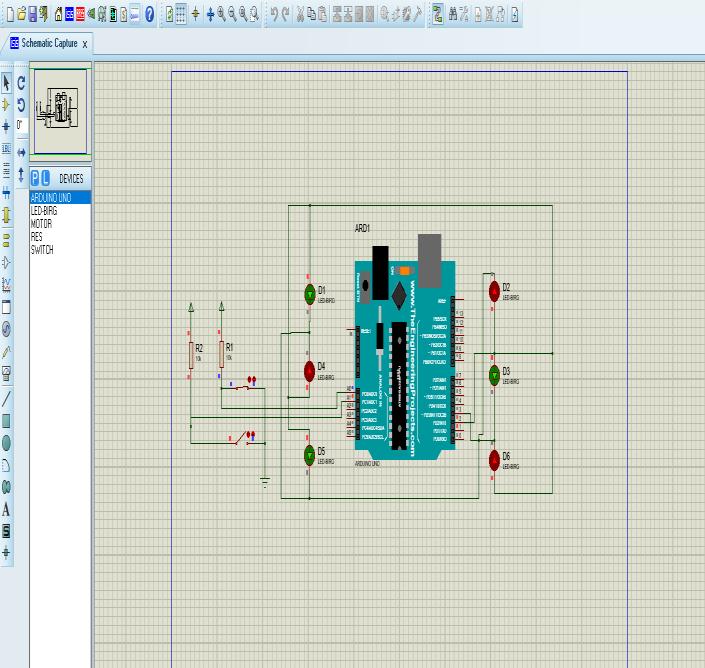Click the rotate clockwise icon
Image resolution: width=705 pixels, height=668 pixels.
tap(21, 83)
